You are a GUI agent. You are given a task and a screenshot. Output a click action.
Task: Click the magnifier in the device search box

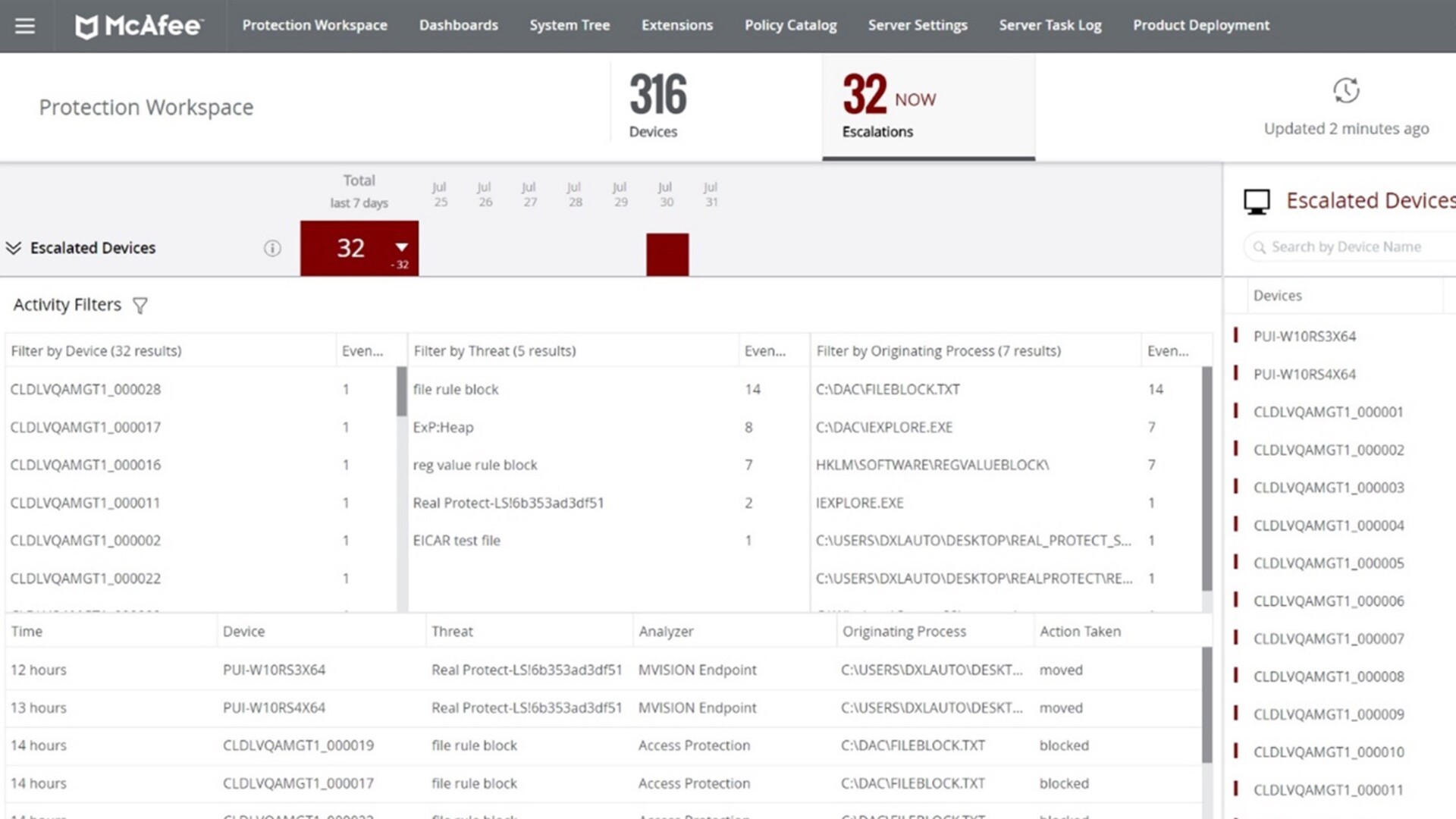pyautogui.click(x=1260, y=246)
